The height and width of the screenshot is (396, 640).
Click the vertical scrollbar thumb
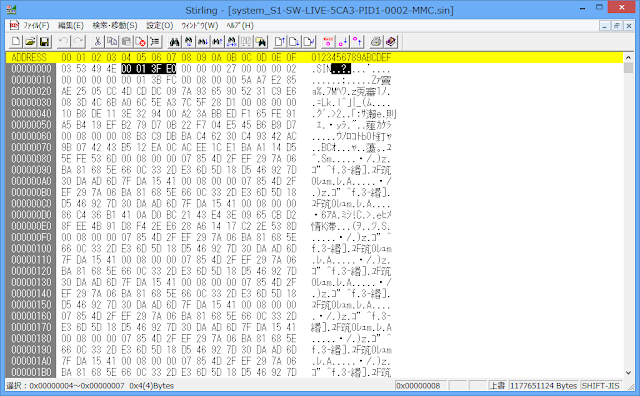629,68
